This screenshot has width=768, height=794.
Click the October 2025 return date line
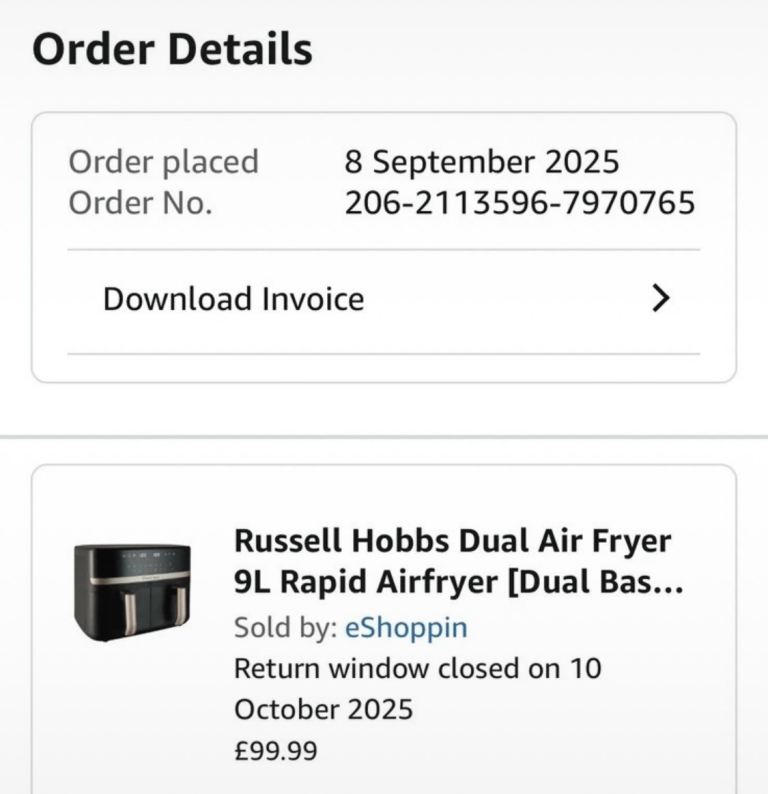pos(324,709)
